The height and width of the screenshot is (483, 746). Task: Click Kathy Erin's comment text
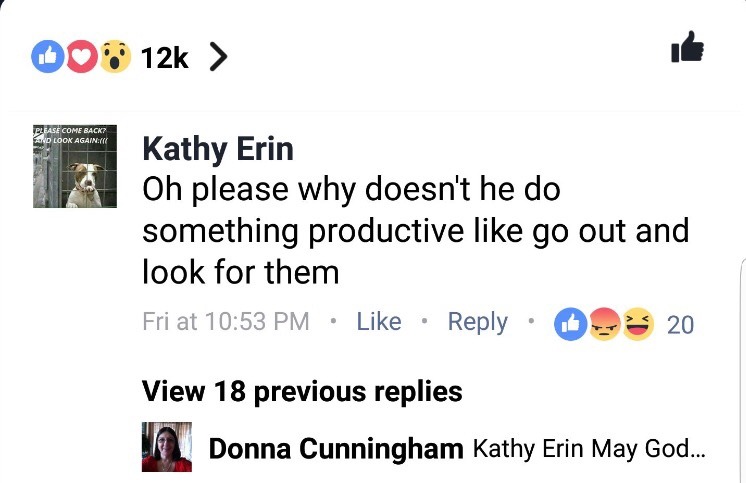pos(415,230)
